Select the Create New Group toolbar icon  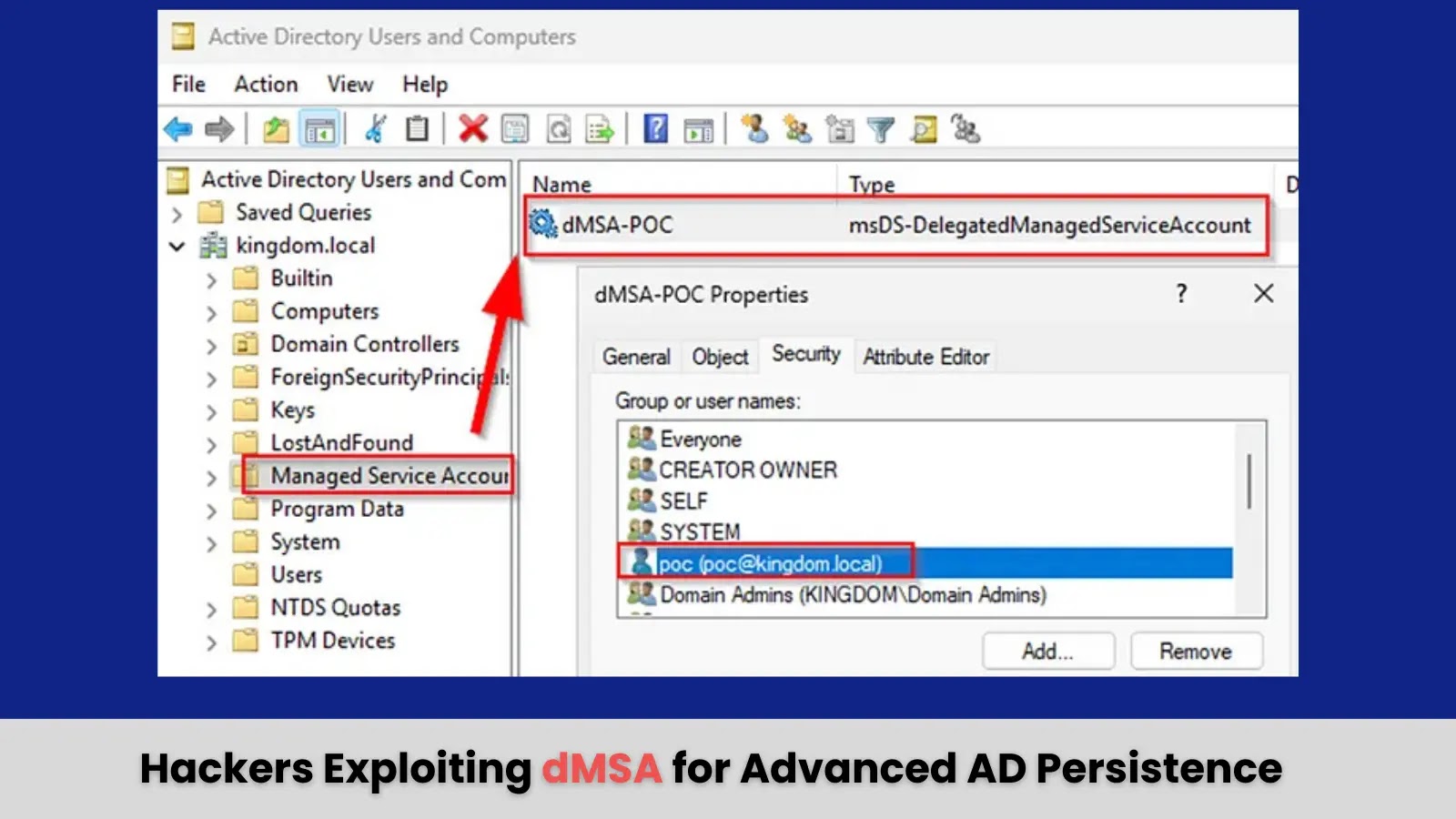[x=799, y=128]
